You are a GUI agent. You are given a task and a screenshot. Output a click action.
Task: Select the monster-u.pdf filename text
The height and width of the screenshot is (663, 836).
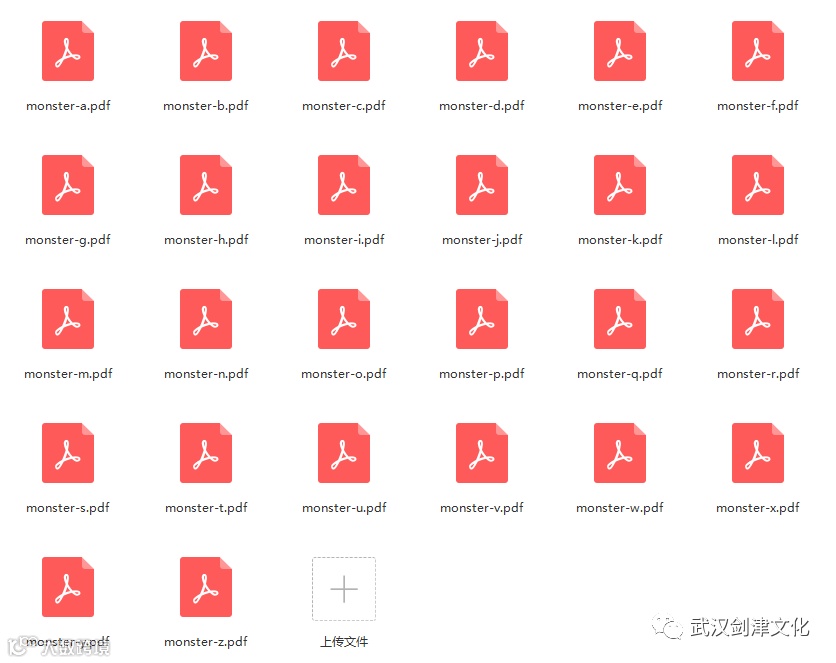click(x=344, y=507)
